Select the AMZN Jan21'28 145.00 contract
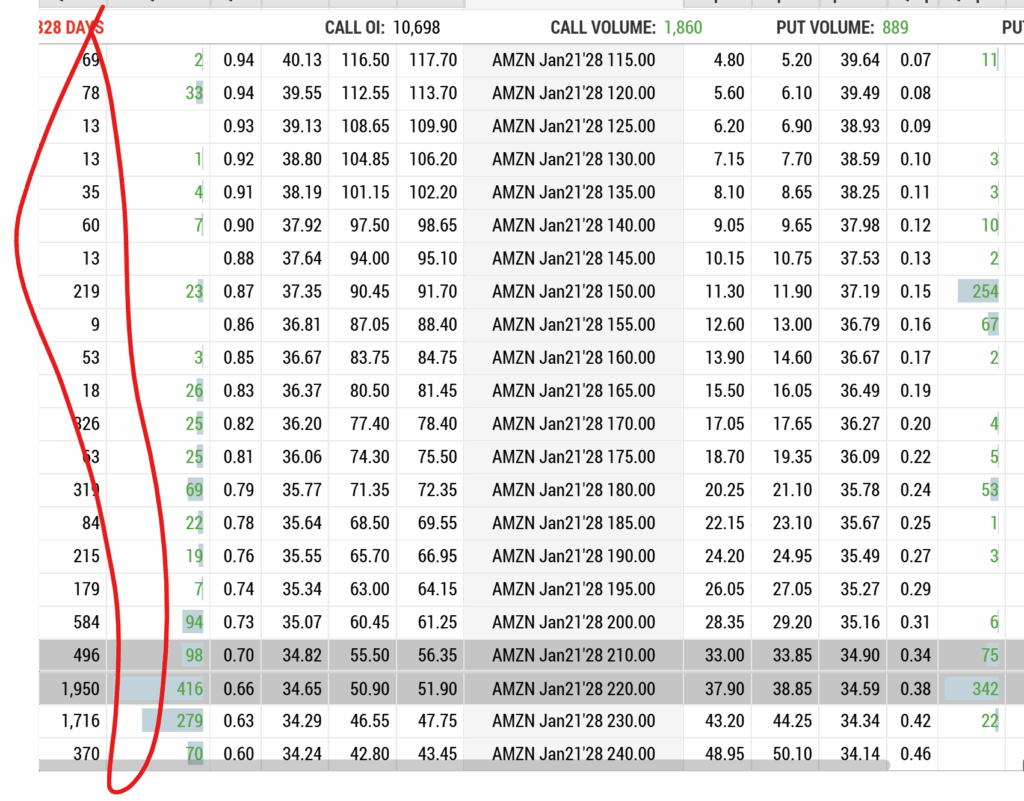This screenshot has width=1024, height=801. click(573, 259)
